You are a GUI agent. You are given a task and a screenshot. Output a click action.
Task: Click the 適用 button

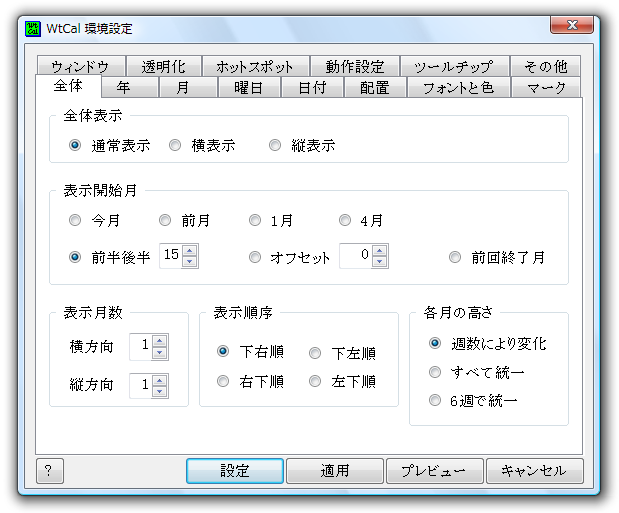coord(335,471)
